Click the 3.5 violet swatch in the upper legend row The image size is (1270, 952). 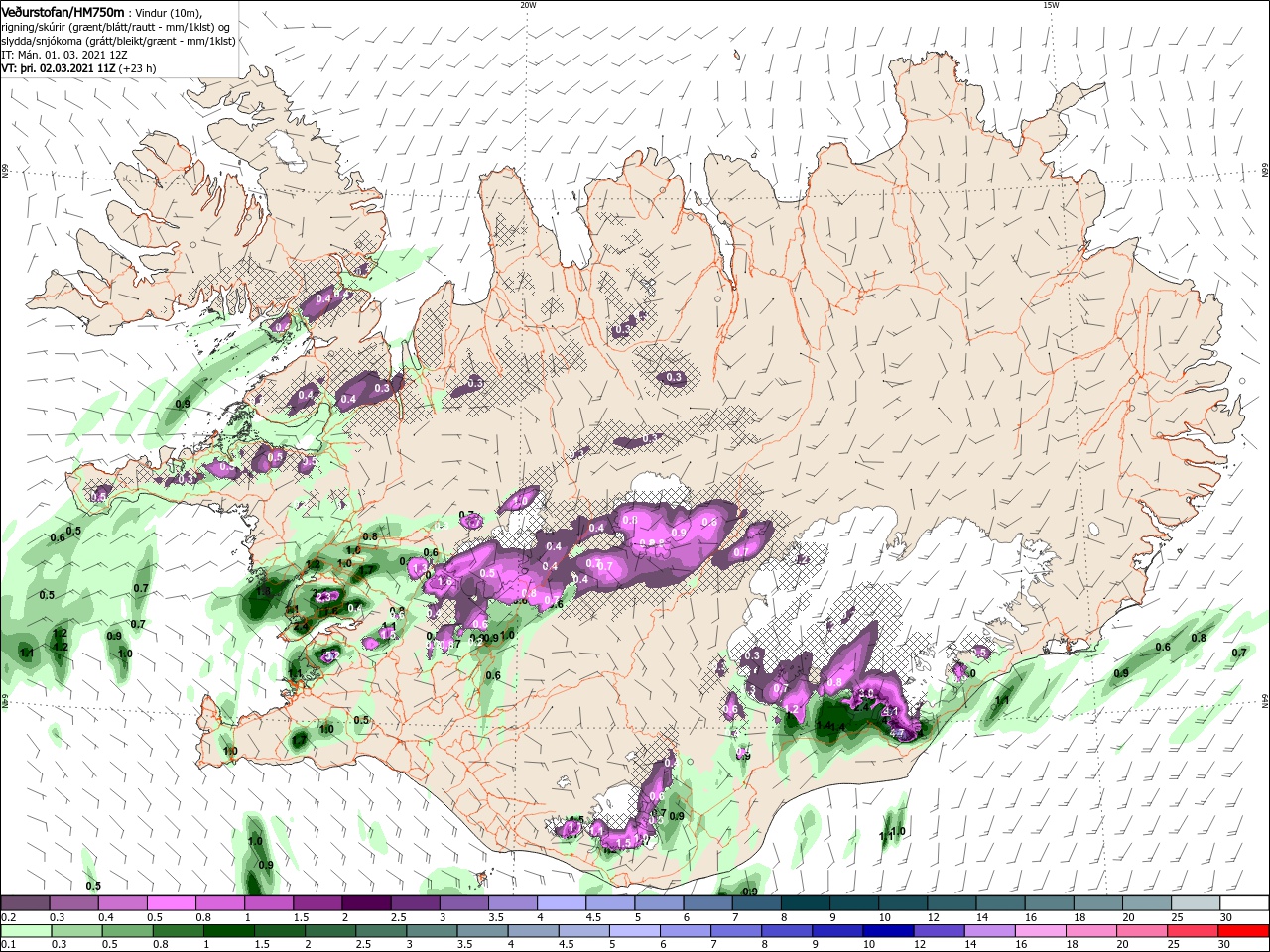512,903
